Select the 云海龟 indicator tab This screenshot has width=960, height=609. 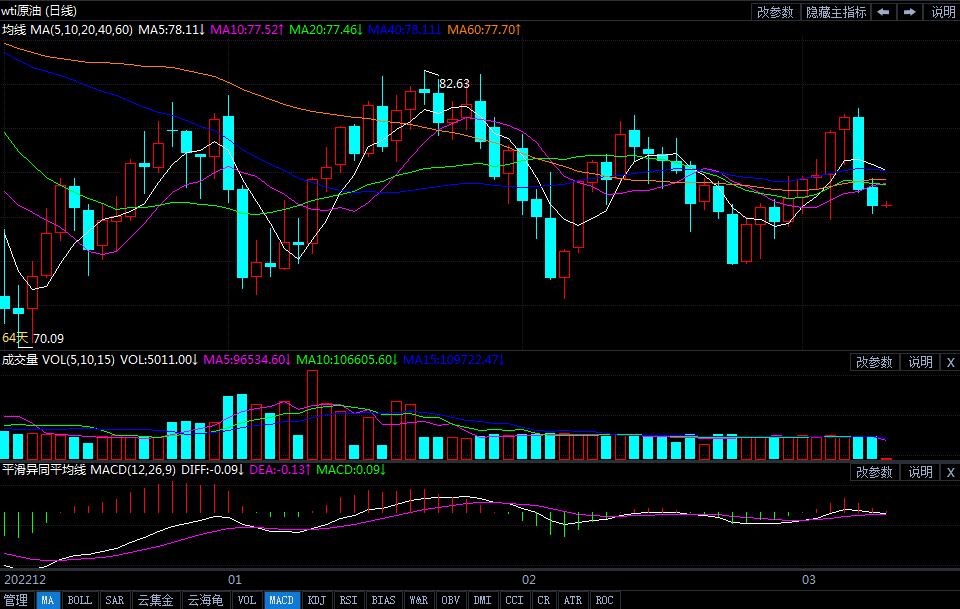205,600
